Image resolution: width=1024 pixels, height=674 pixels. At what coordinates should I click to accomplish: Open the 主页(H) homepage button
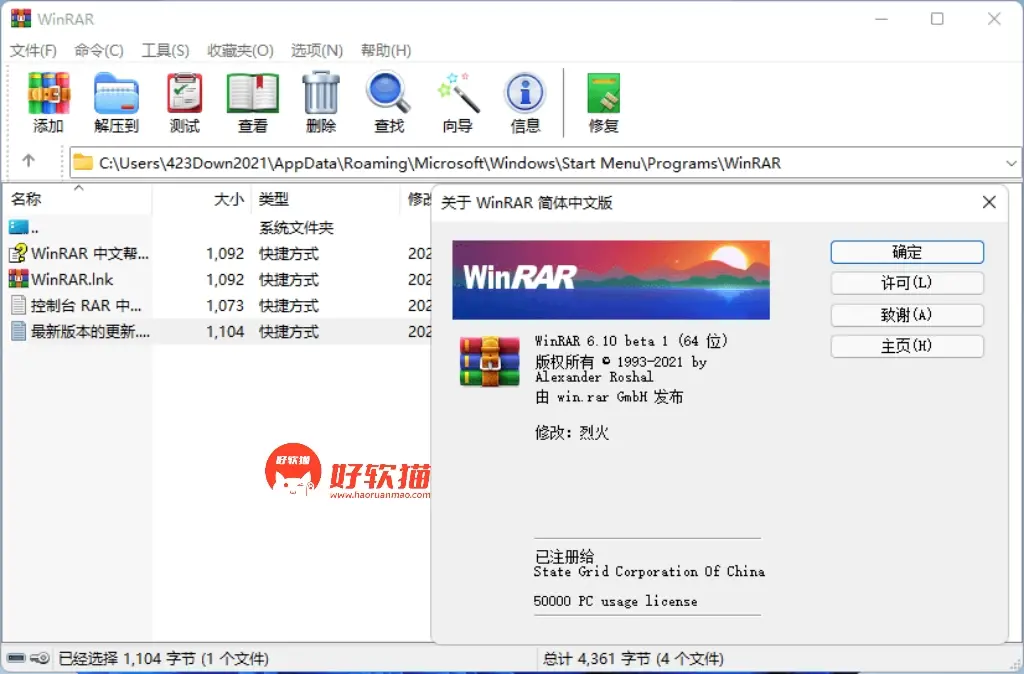click(907, 346)
